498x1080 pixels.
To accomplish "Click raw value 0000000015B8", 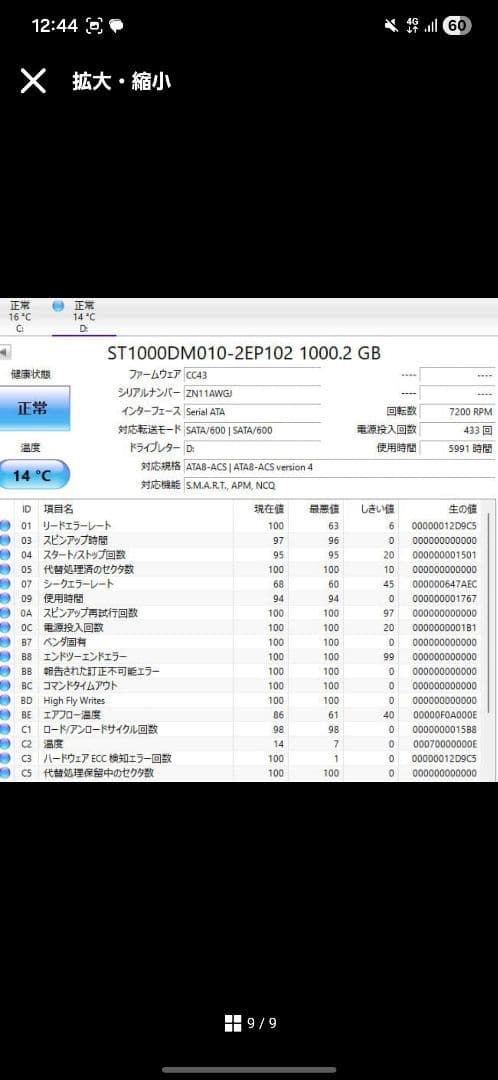I will 444,729.
